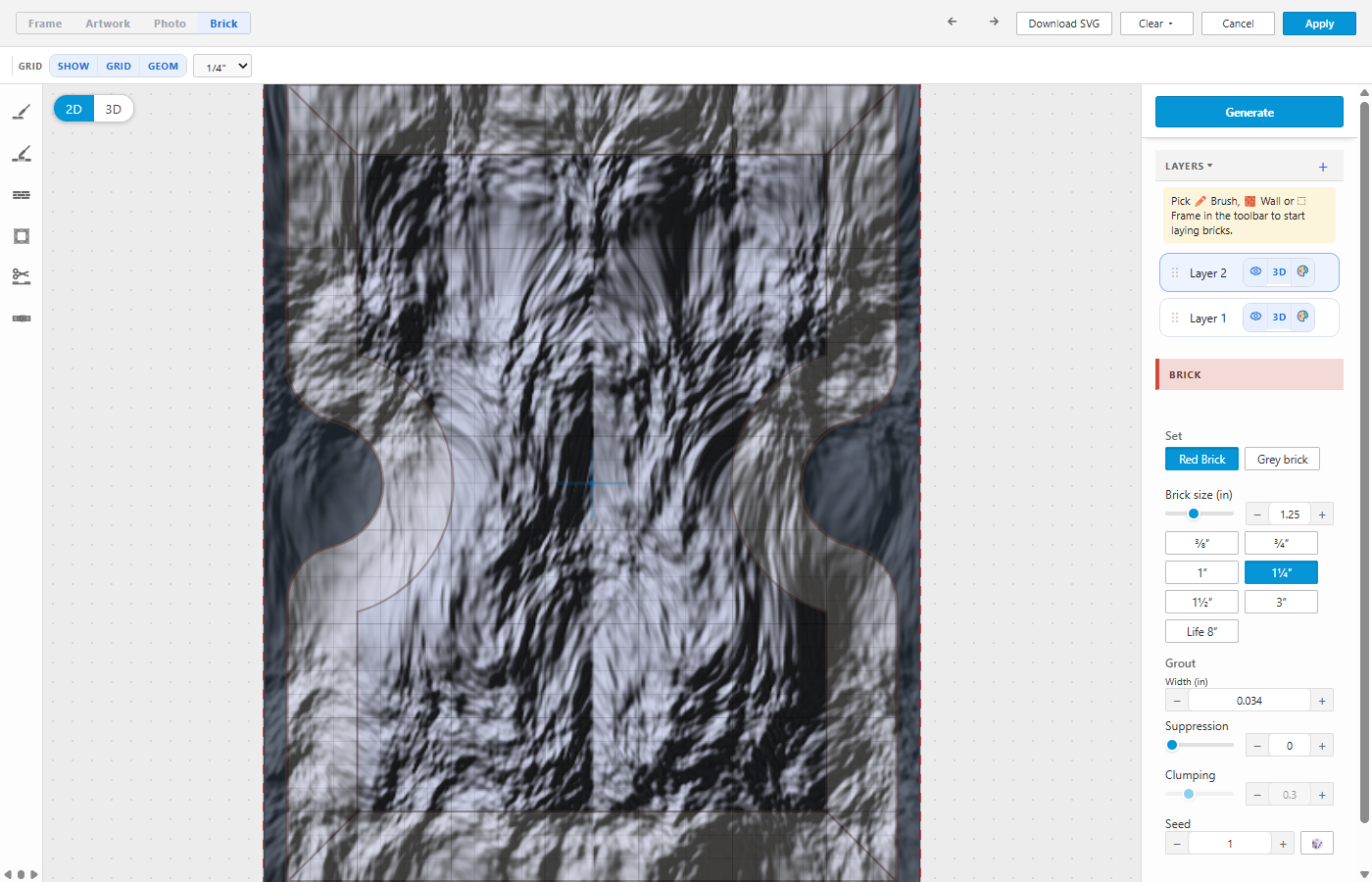This screenshot has height=882, width=1372.
Task: Decrease brick size with the minus stepper
Action: 1257,514
